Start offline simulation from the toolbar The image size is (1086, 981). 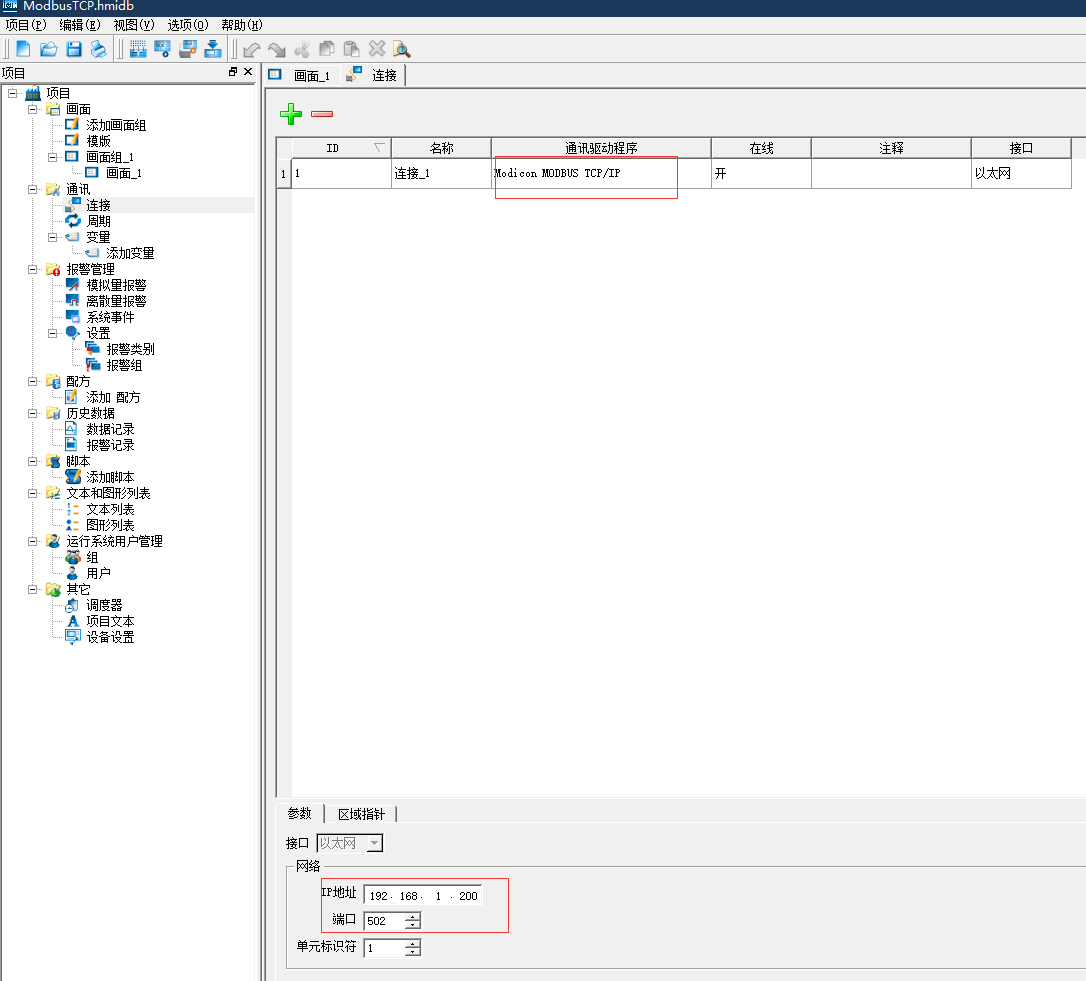point(163,49)
